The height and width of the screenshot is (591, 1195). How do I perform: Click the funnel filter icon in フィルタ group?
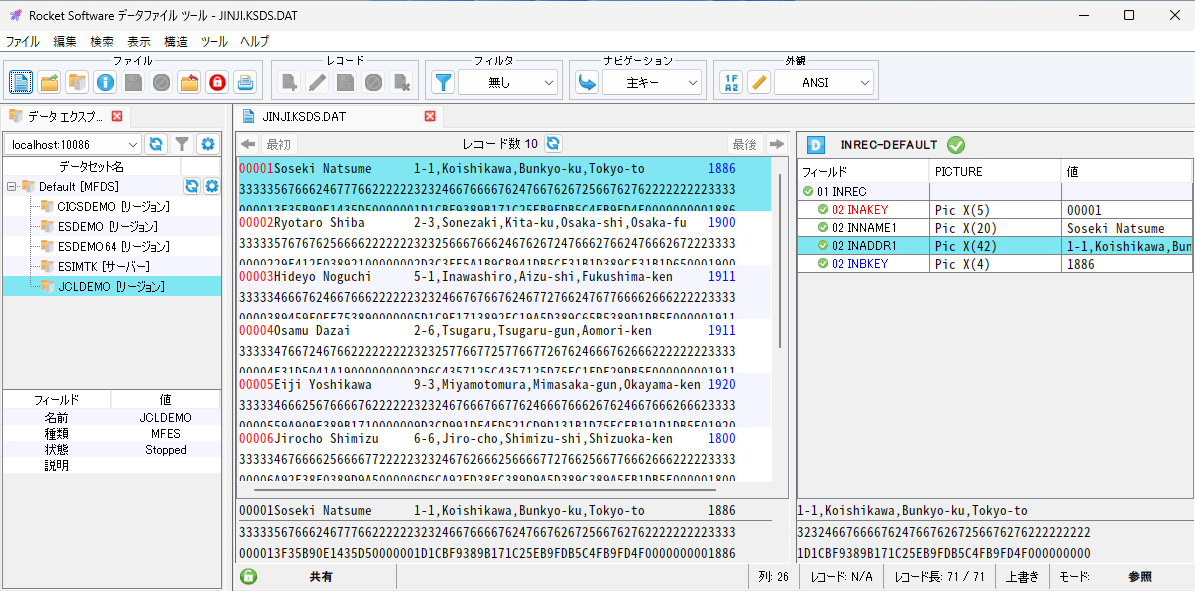pos(443,82)
